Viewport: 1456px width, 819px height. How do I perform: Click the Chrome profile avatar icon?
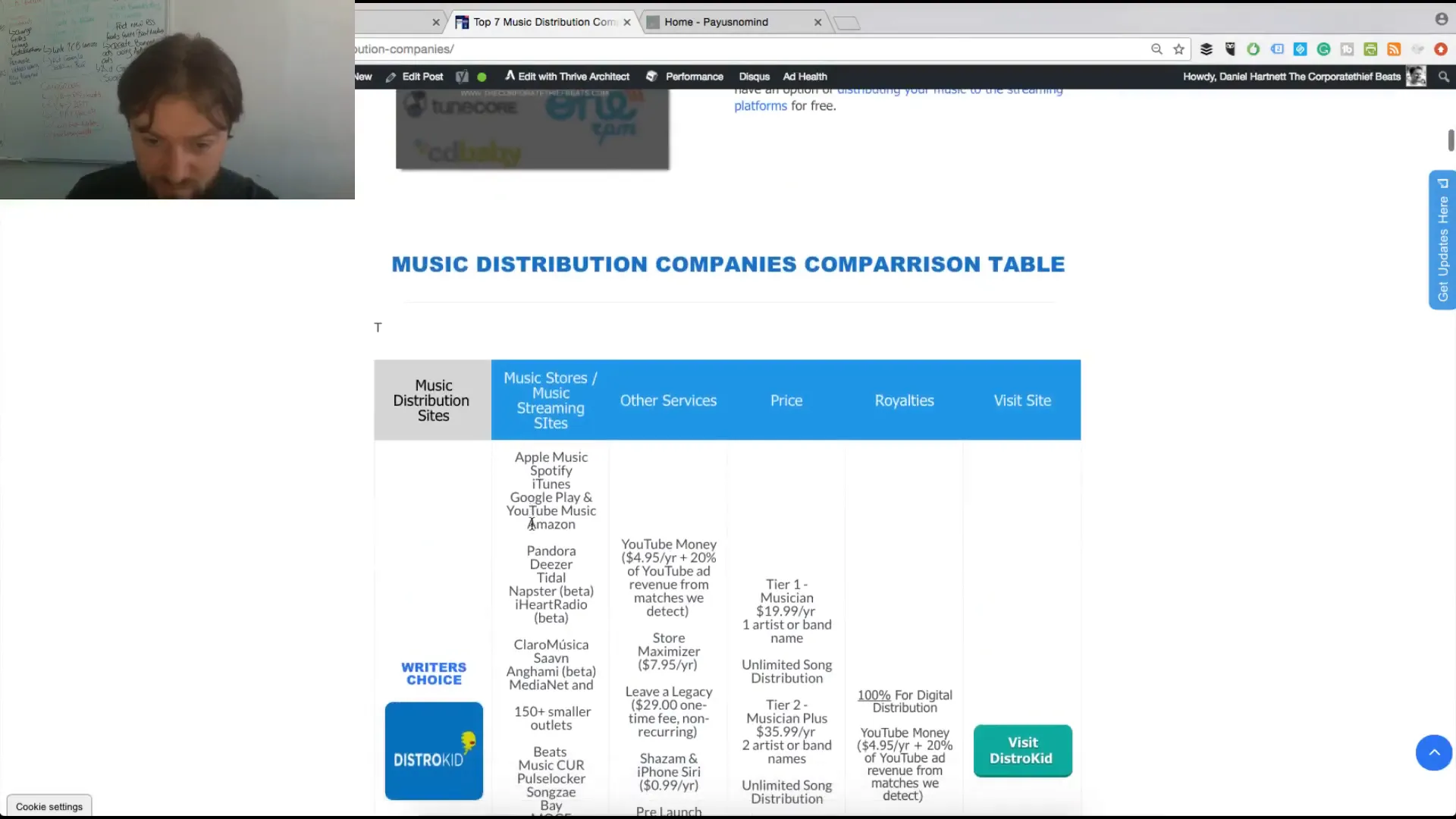[x=1441, y=19]
